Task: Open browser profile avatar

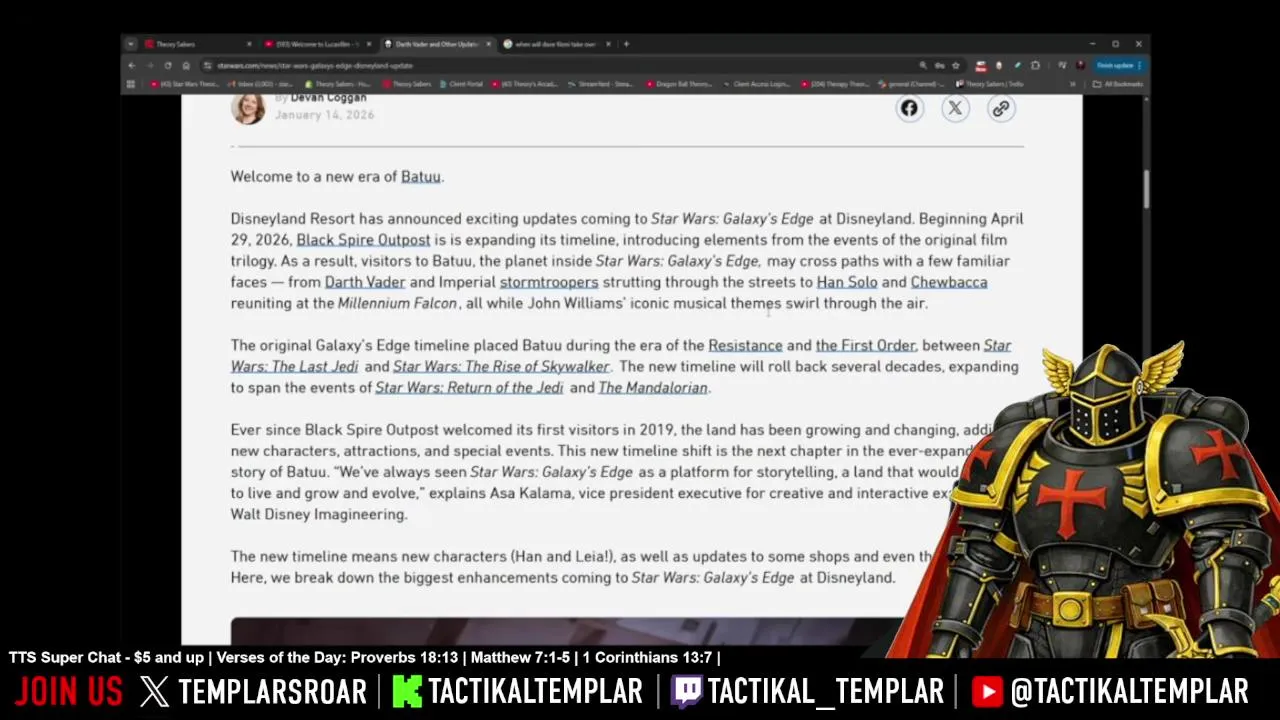Action: pyautogui.click(x=1080, y=65)
